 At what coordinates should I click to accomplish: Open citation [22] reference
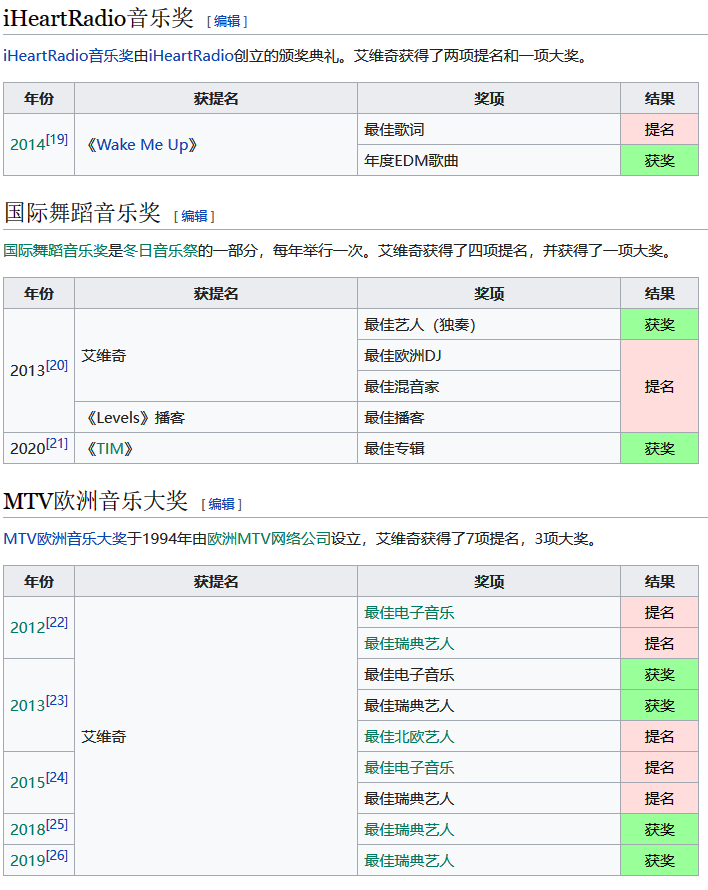click(57, 623)
